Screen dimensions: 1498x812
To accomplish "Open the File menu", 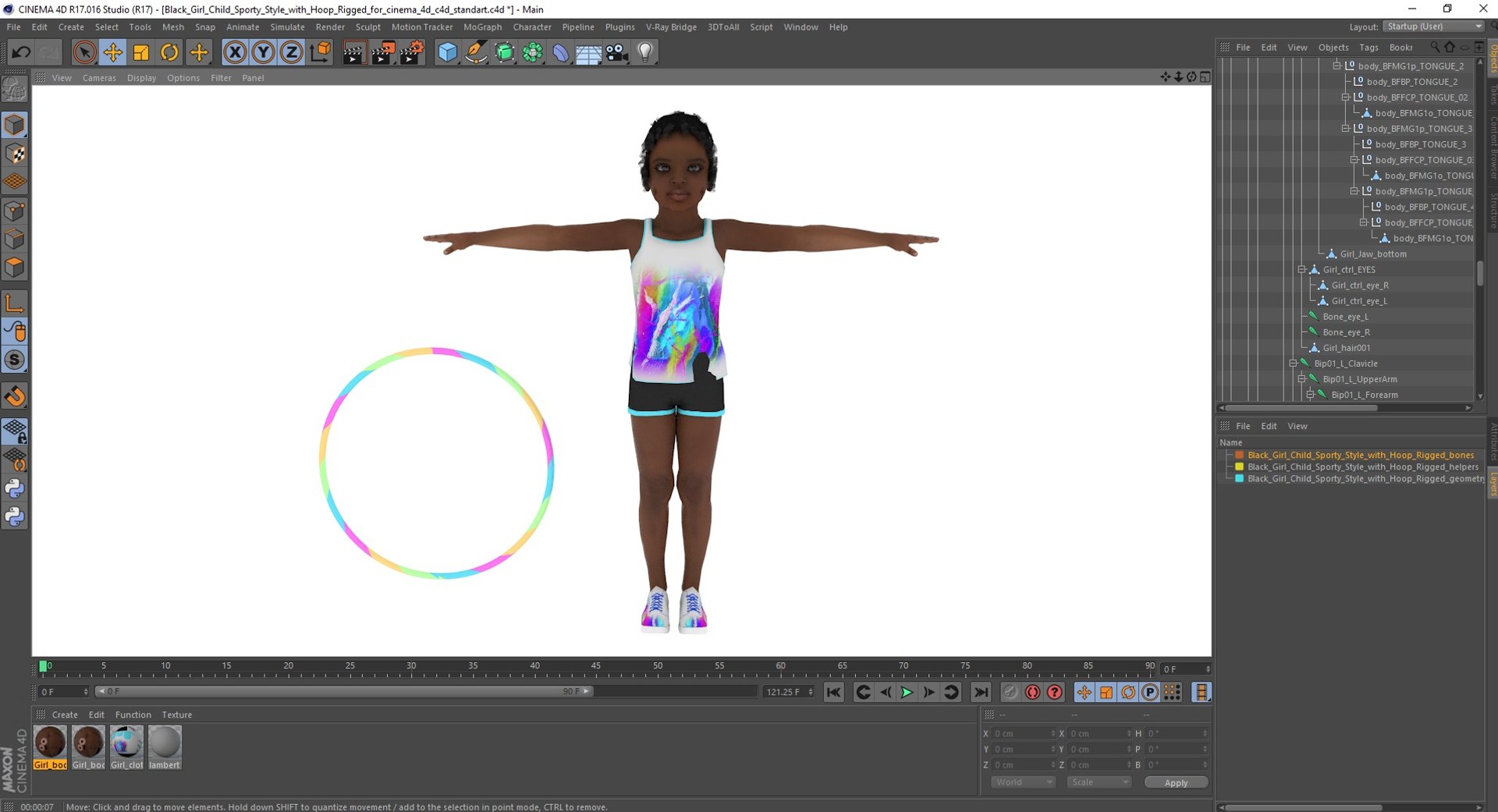I will coord(14,27).
